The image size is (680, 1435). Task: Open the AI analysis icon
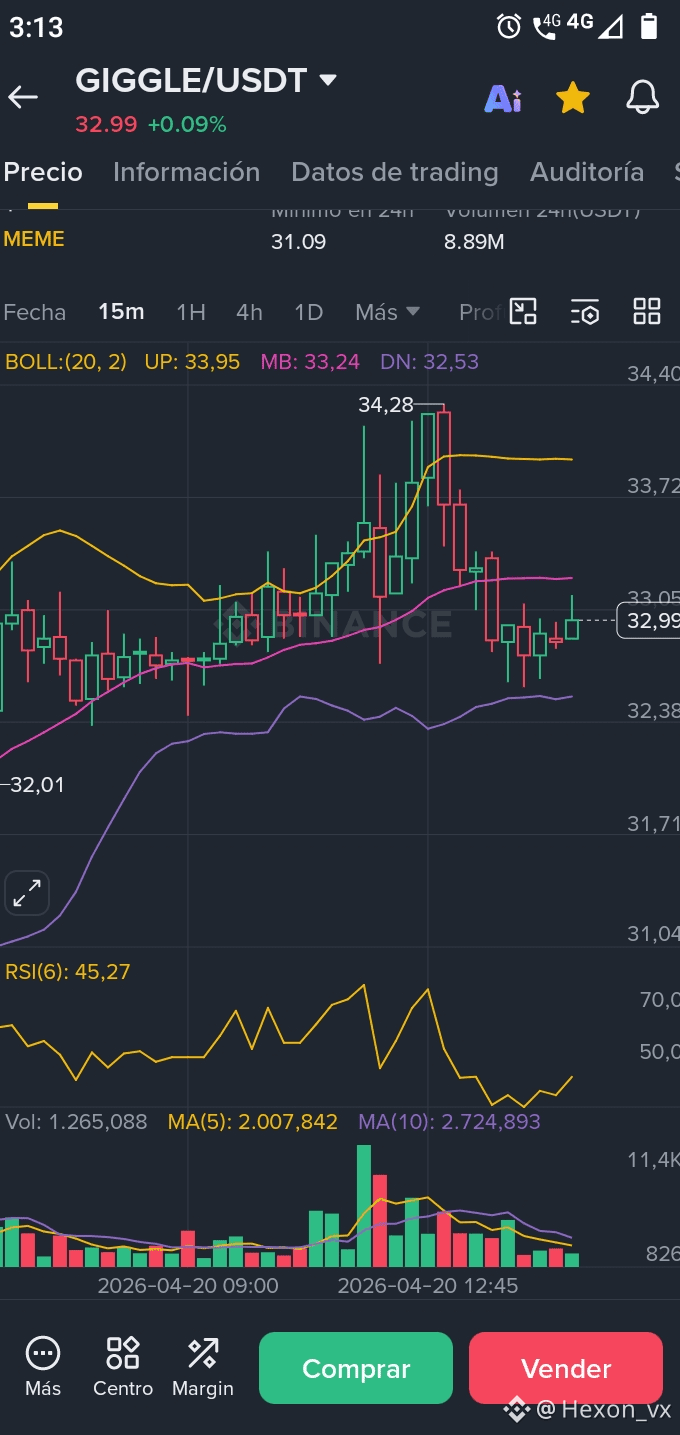503,98
